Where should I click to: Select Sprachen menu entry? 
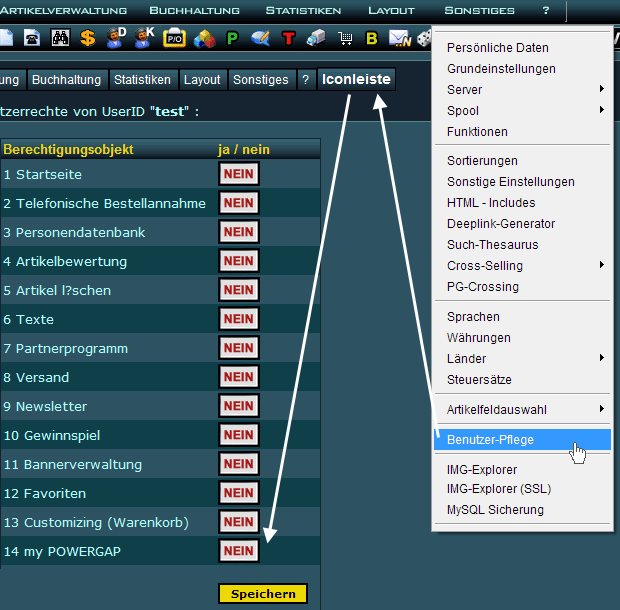tap(473, 317)
